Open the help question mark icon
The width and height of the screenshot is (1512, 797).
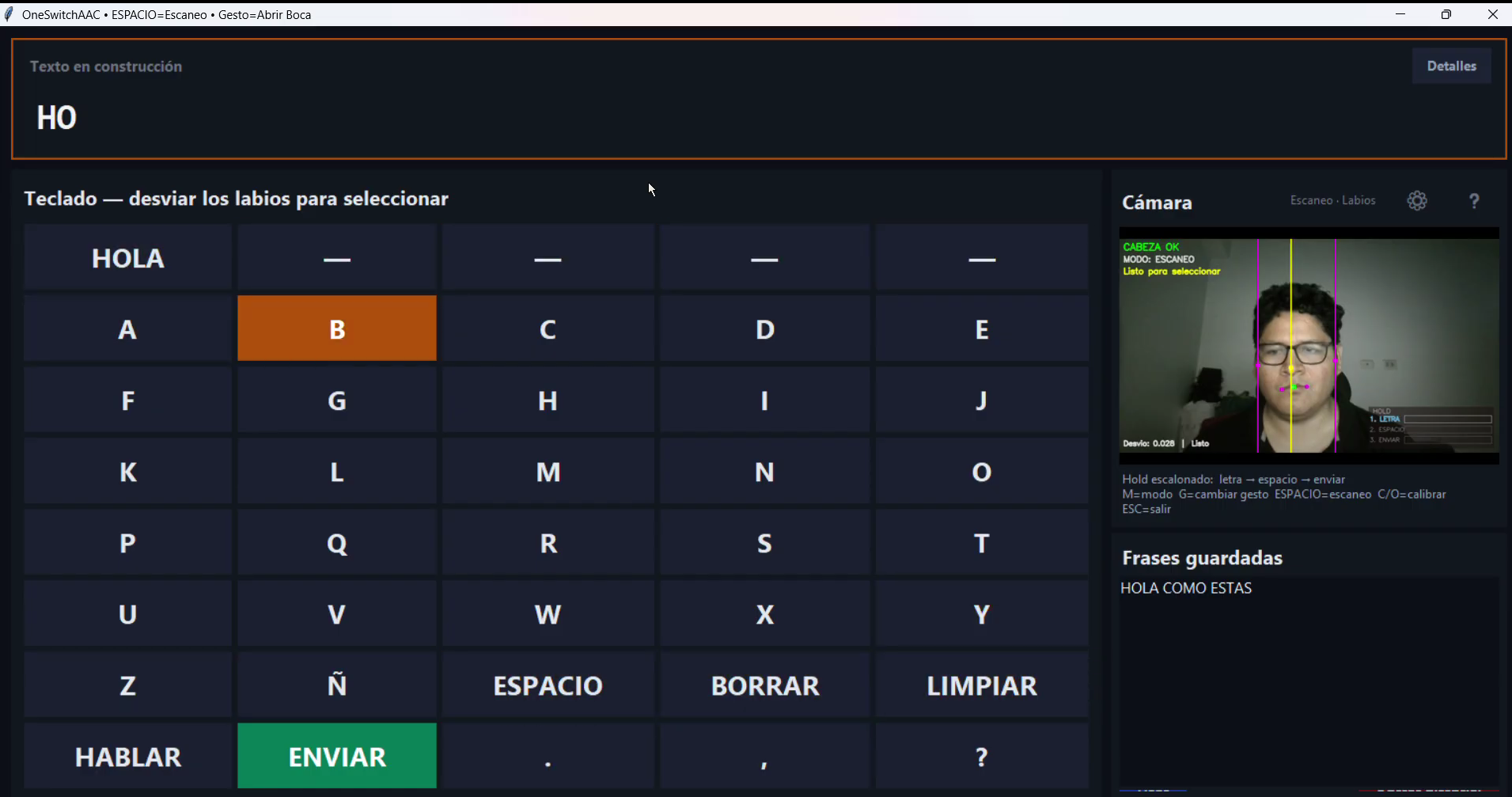coord(1474,201)
